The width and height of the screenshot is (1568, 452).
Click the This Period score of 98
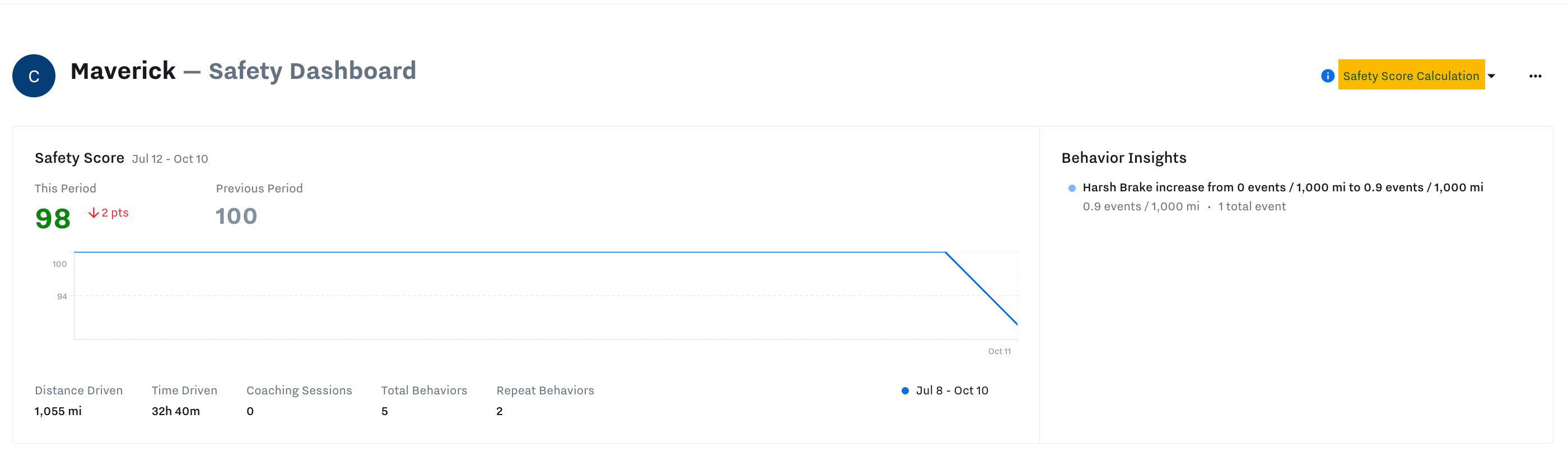[x=53, y=218]
